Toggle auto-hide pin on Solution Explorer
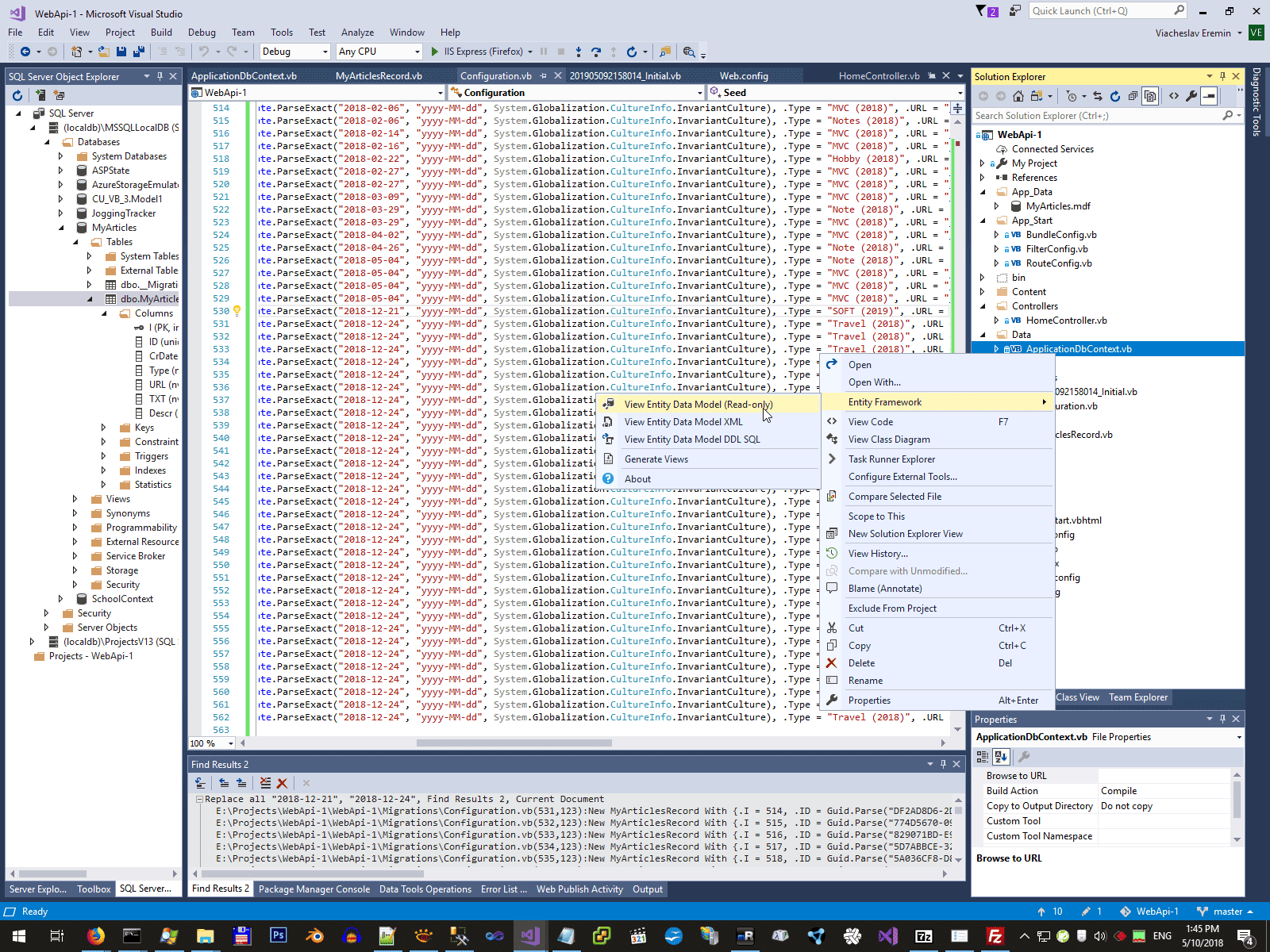This screenshot has width=1270, height=952. point(1223,76)
